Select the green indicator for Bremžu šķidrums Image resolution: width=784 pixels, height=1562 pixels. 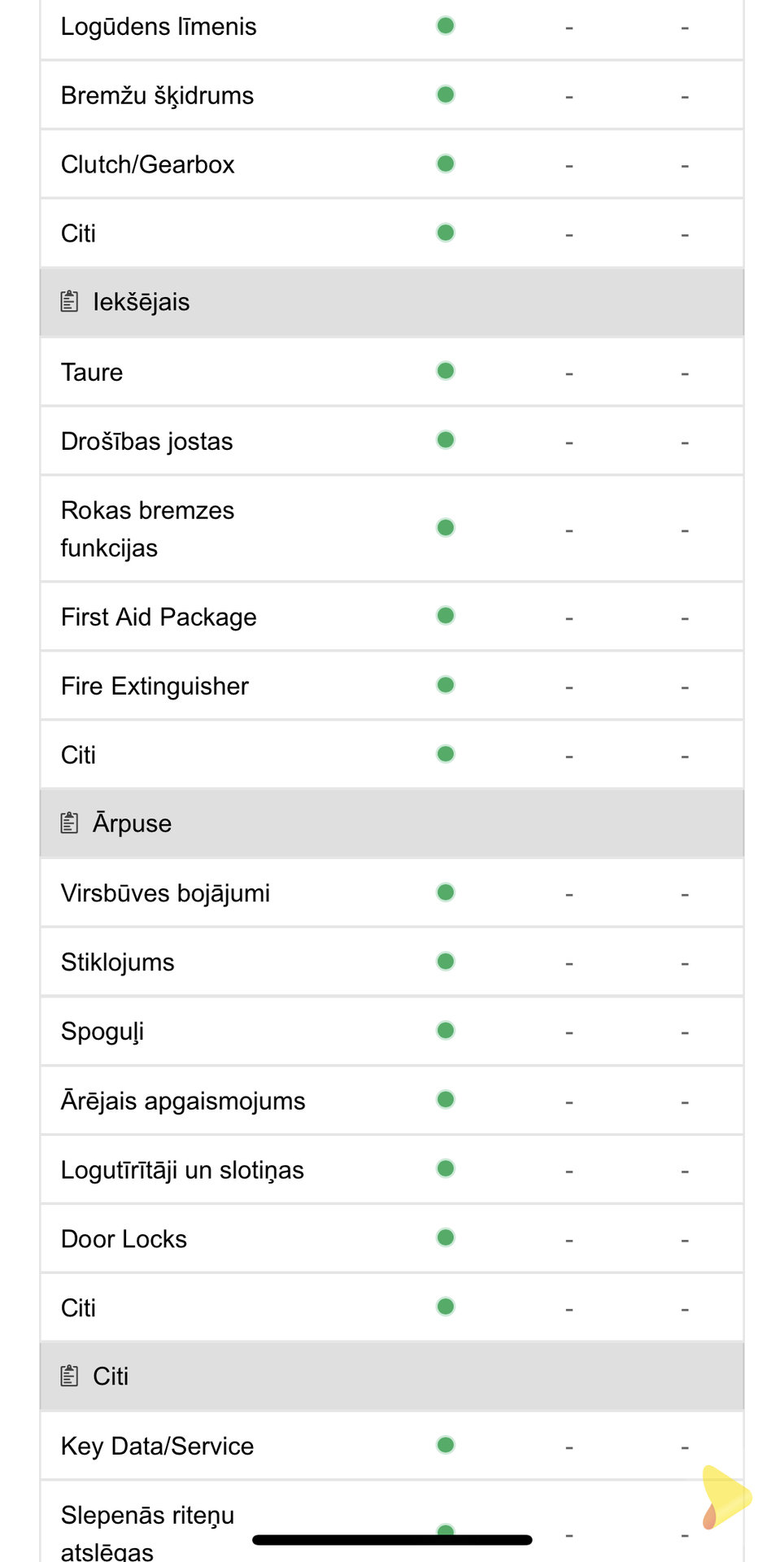point(446,94)
